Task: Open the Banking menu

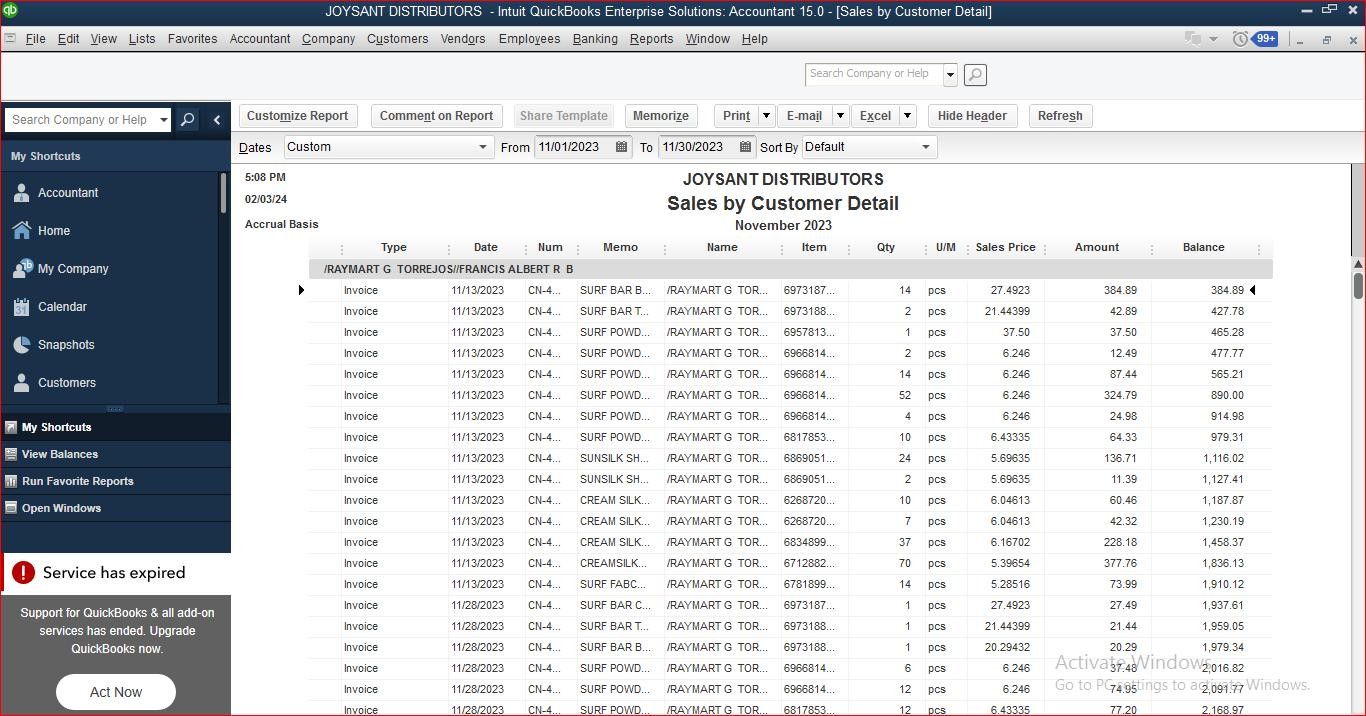Action: [595, 39]
